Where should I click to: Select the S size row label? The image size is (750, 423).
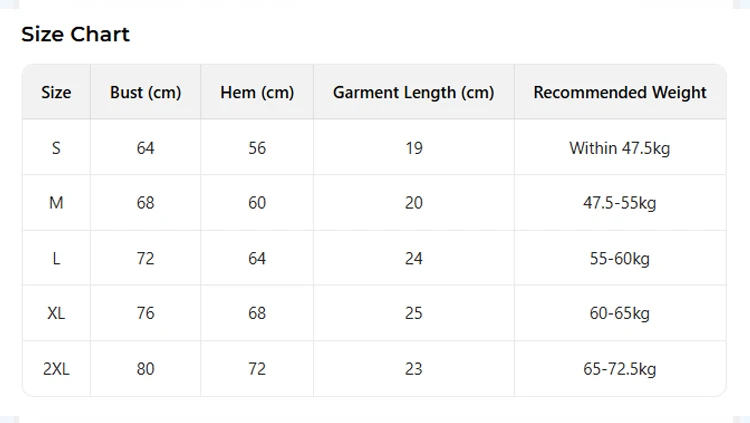56,147
